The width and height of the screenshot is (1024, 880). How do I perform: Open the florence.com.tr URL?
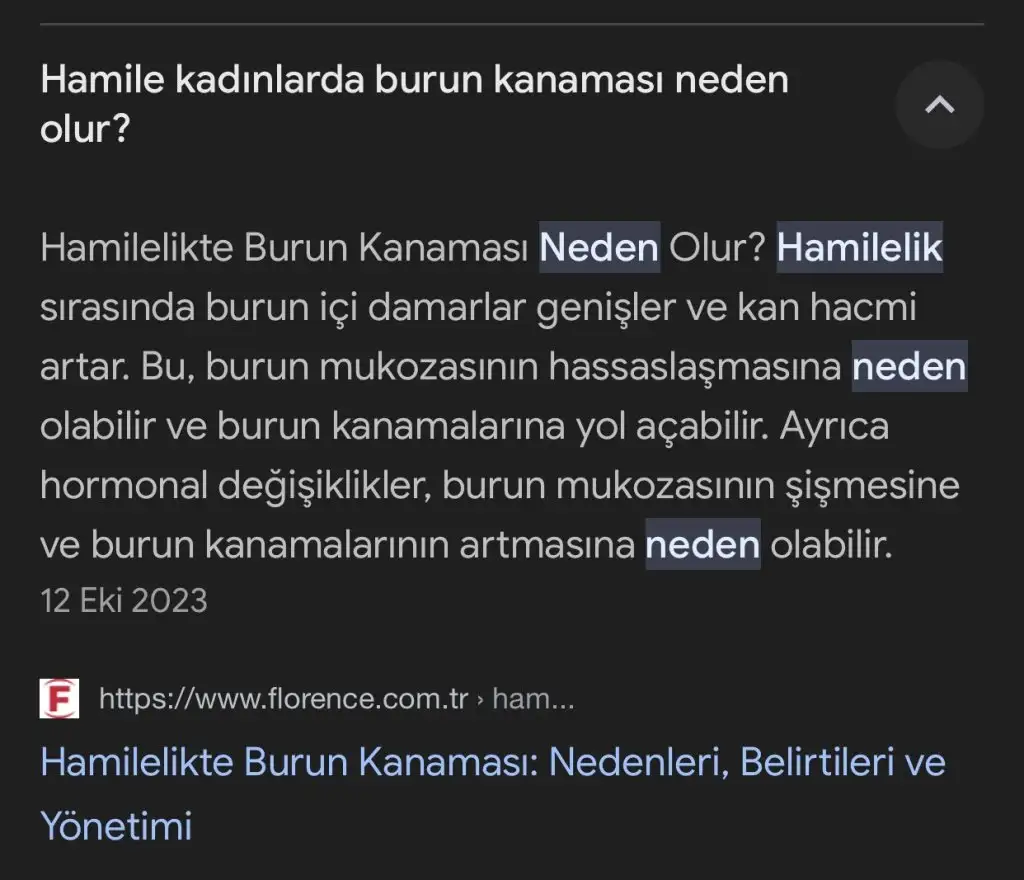click(284, 698)
